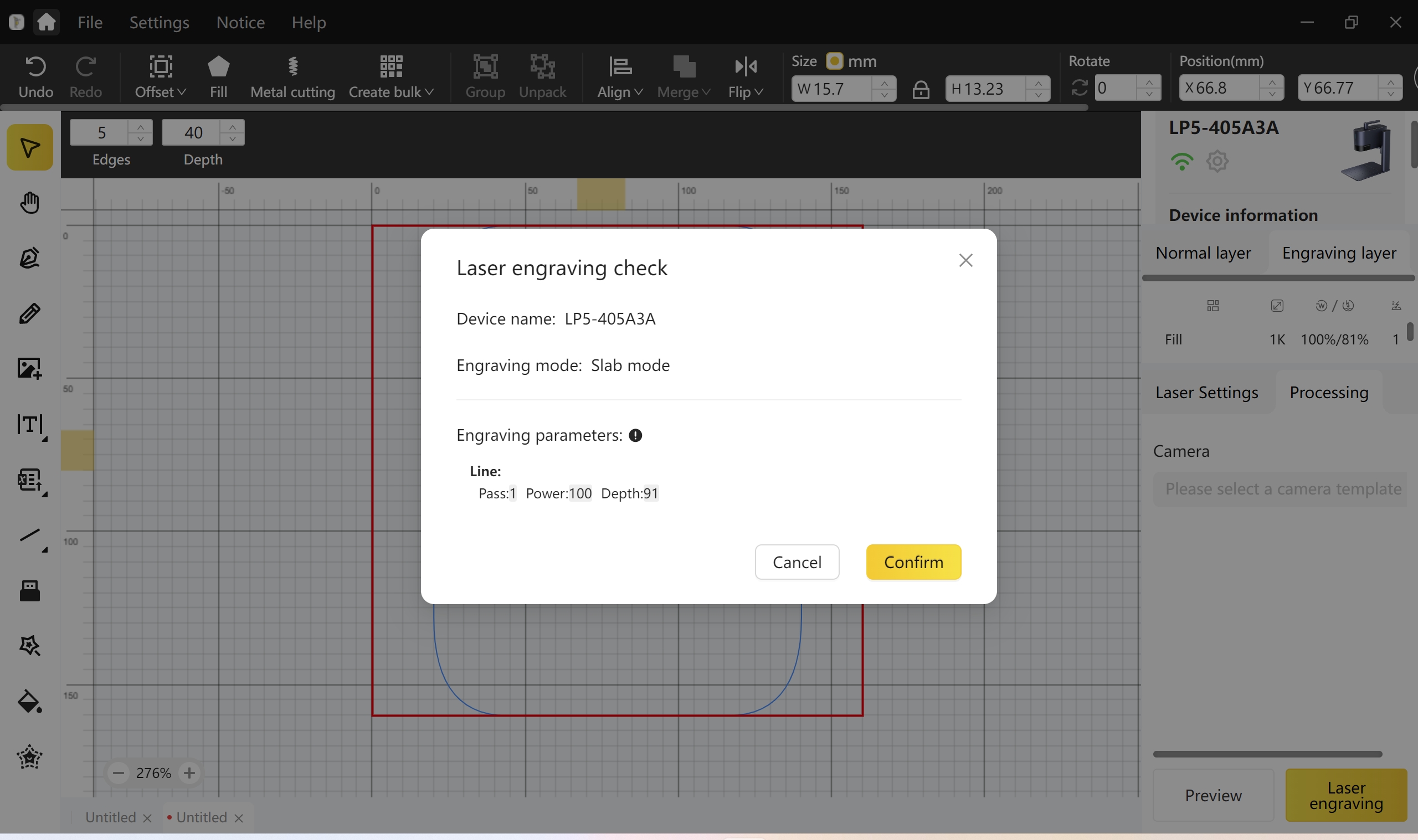Toggle the aspect ratio lock
Viewport: 1418px width, 840px height.
(x=921, y=90)
